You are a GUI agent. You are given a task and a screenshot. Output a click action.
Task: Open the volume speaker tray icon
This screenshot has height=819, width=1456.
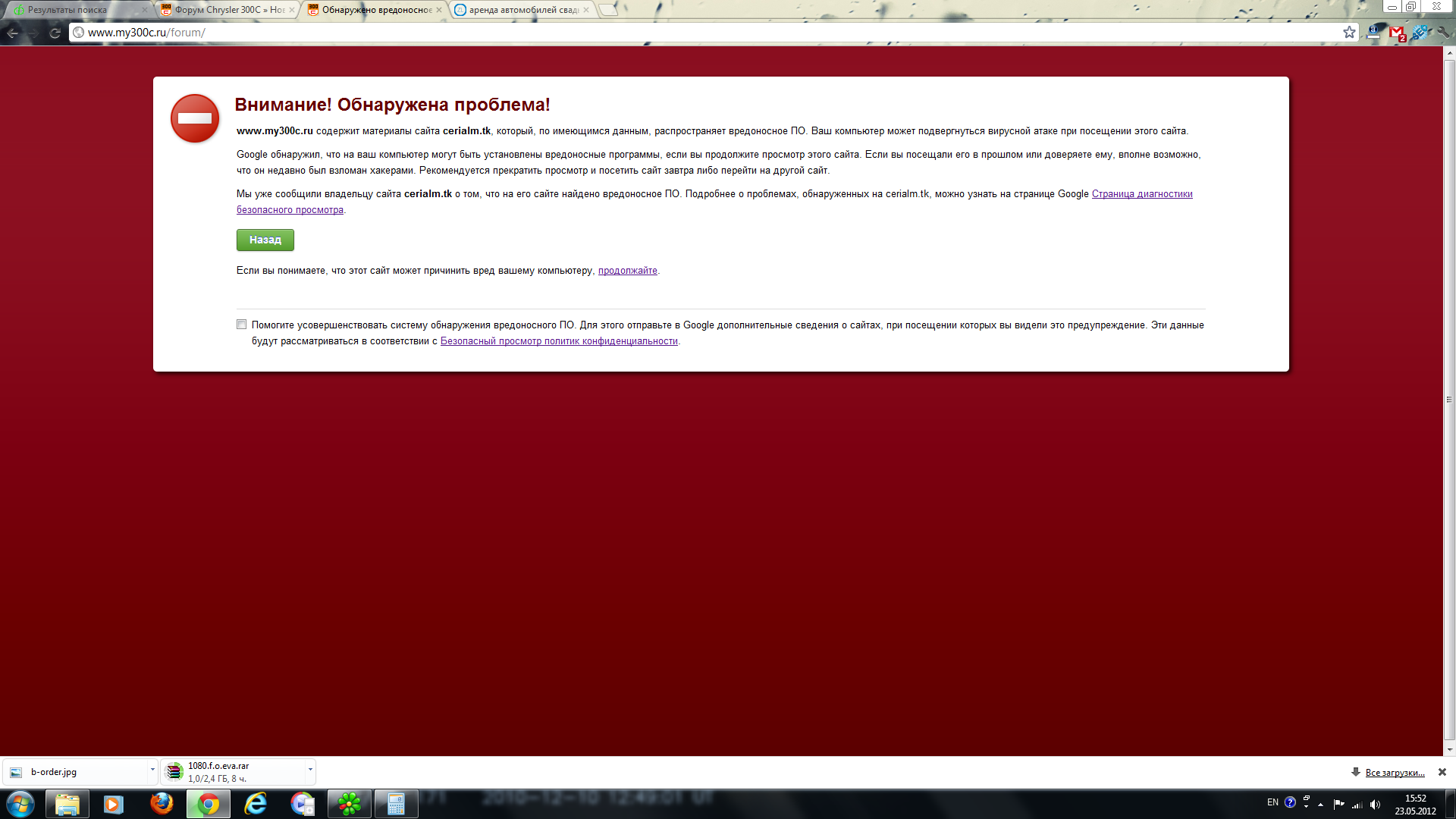pos(1375,805)
